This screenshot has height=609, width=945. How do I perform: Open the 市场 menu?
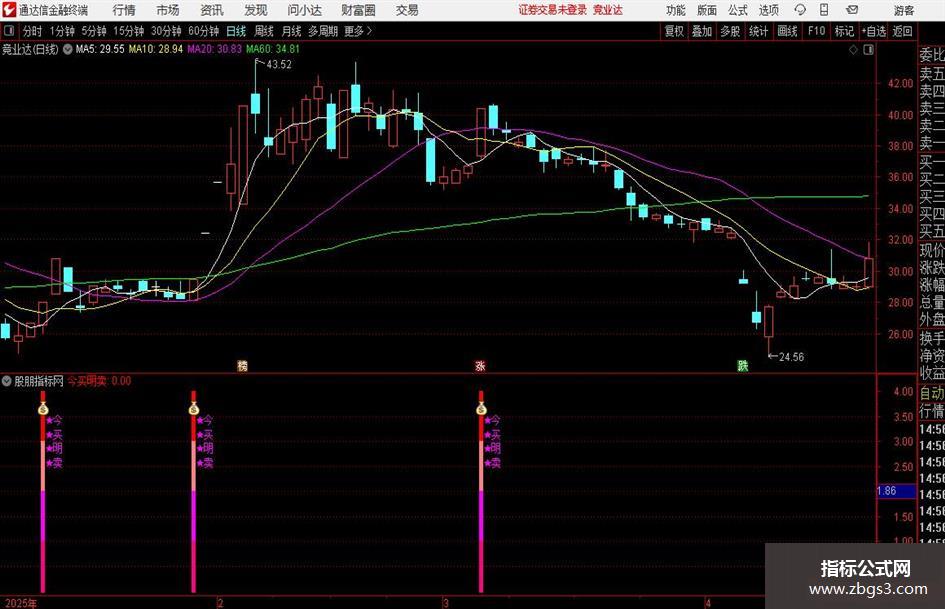[168, 10]
